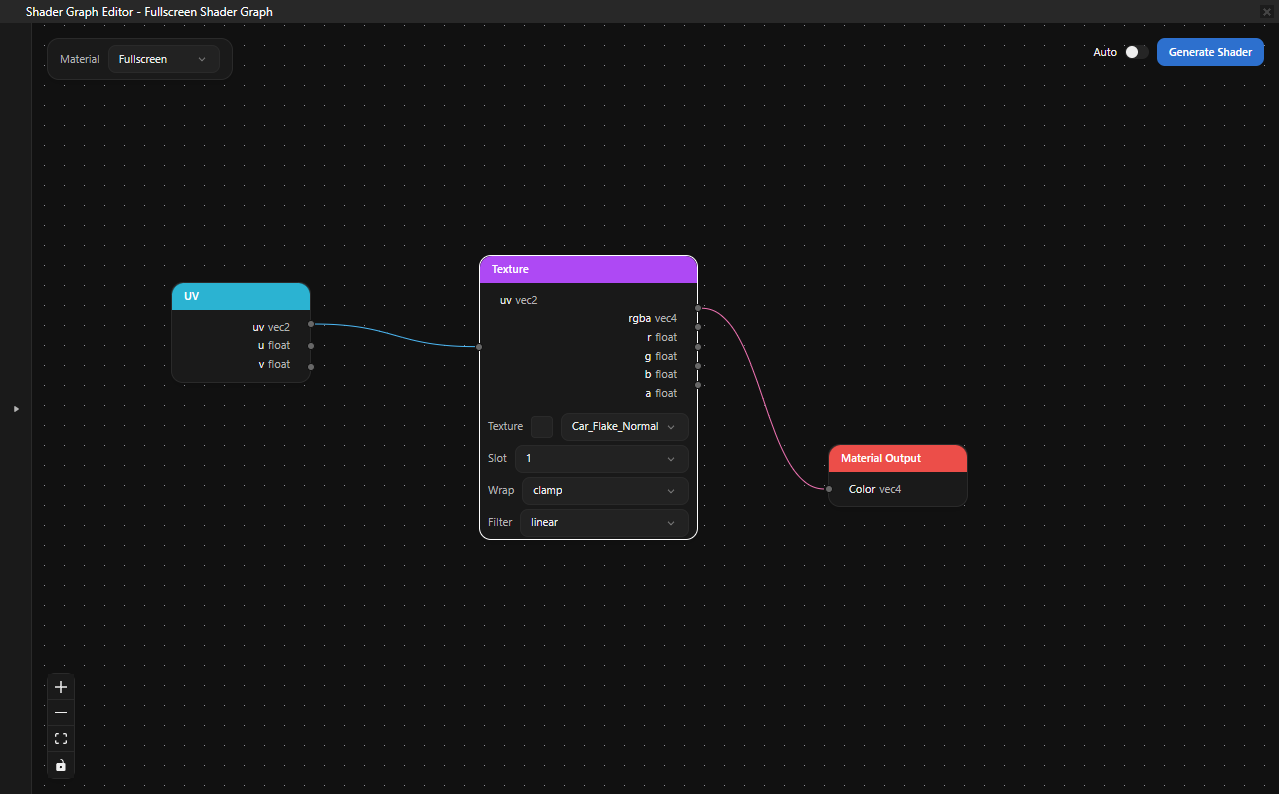
Task: Click the r float output port
Action: tap(698, 326)
